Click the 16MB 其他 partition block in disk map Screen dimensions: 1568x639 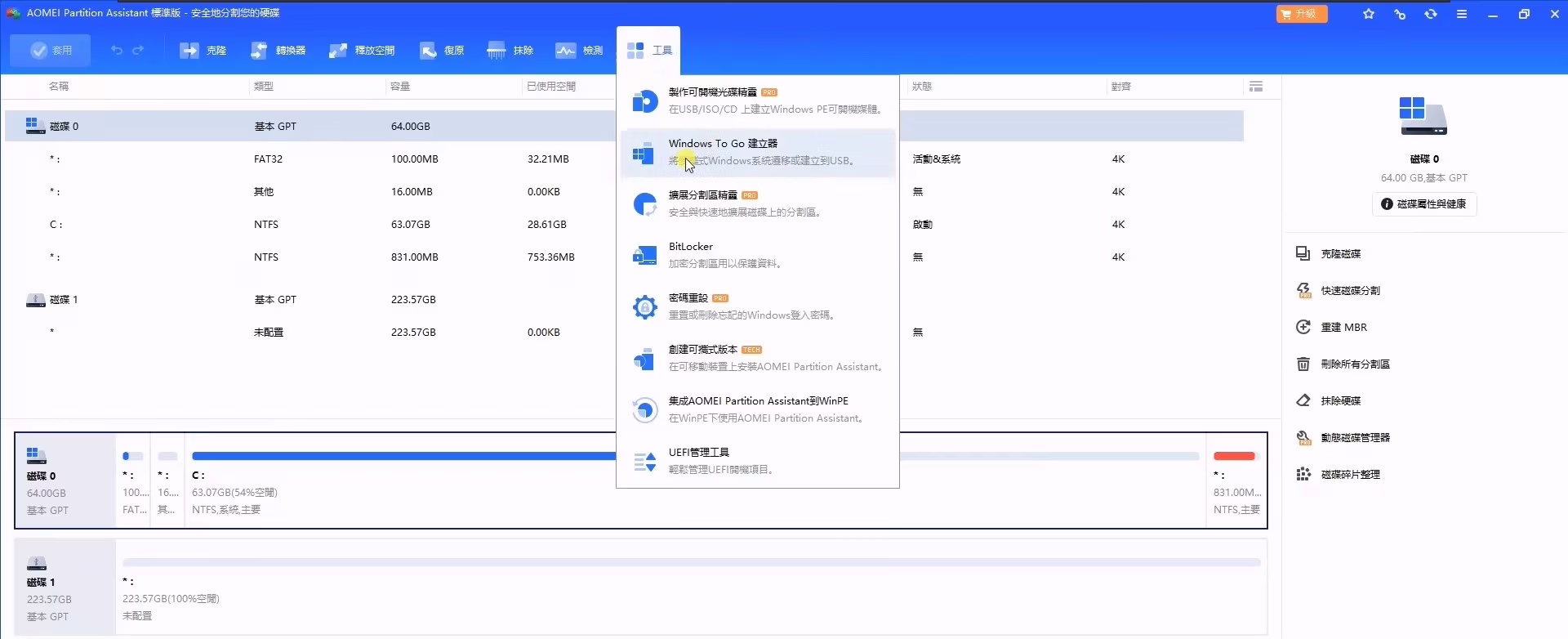pos(168,480)
